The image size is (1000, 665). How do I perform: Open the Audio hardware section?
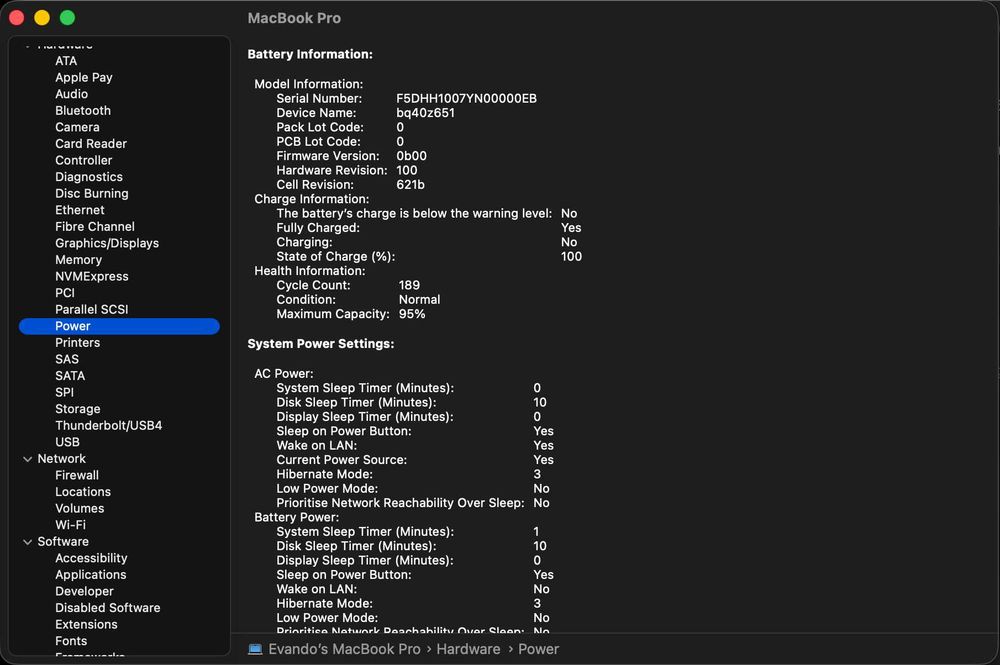tap(71, 94)
